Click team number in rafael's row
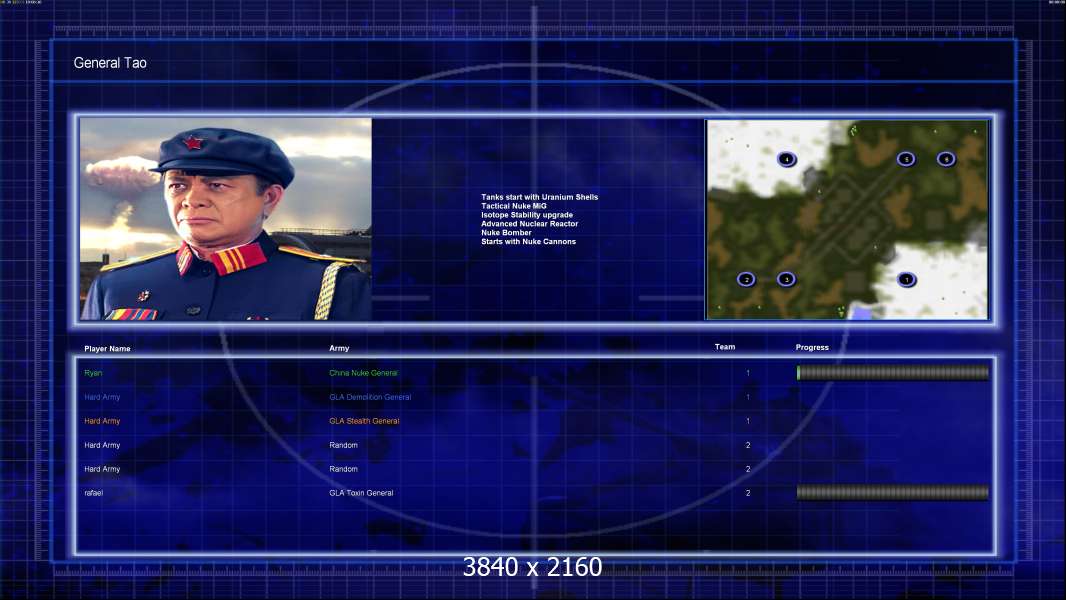The width and height of the screenshot is (1066, 600). point(748,493)
